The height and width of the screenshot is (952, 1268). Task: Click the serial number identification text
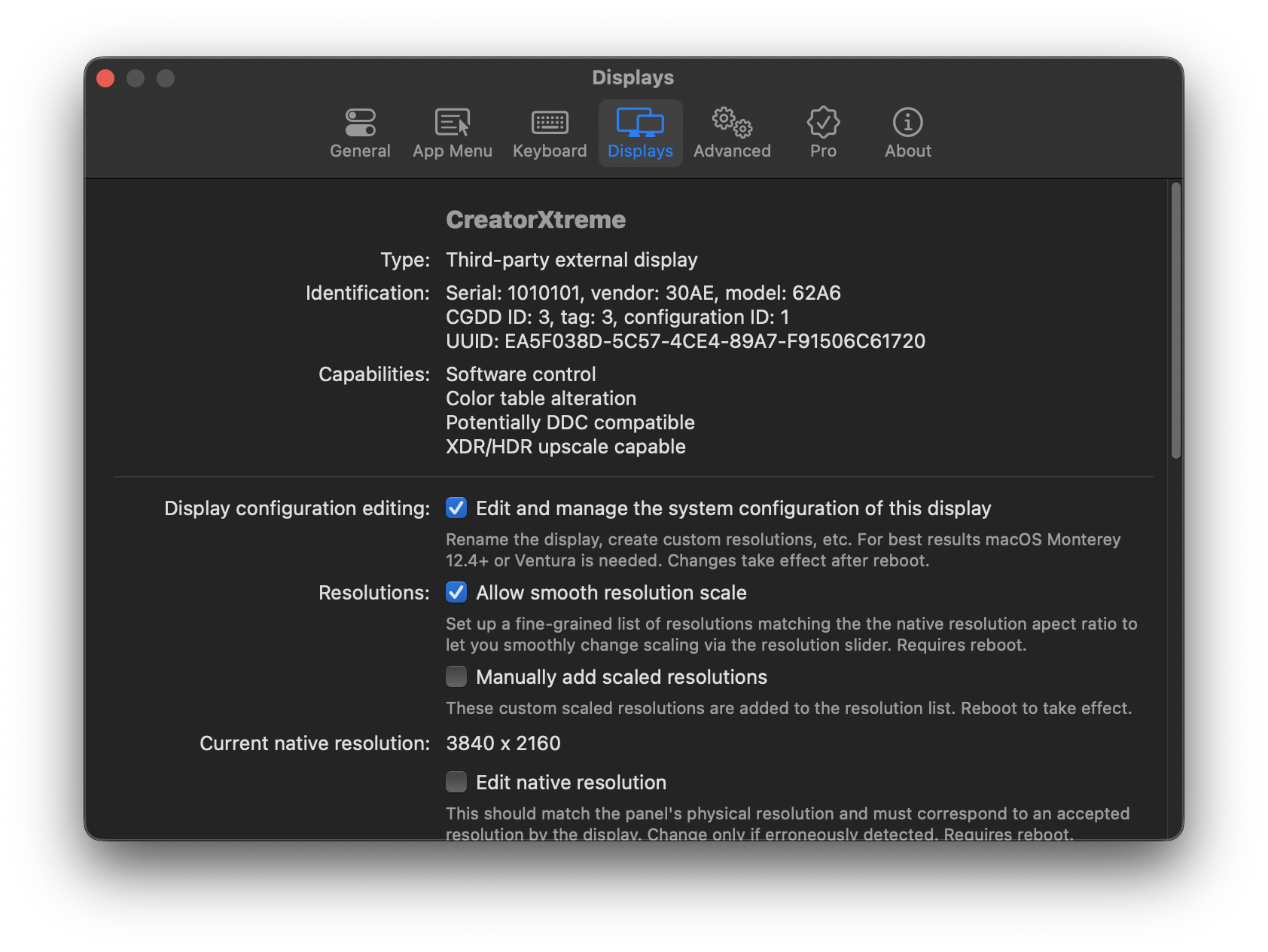(645, 293)
